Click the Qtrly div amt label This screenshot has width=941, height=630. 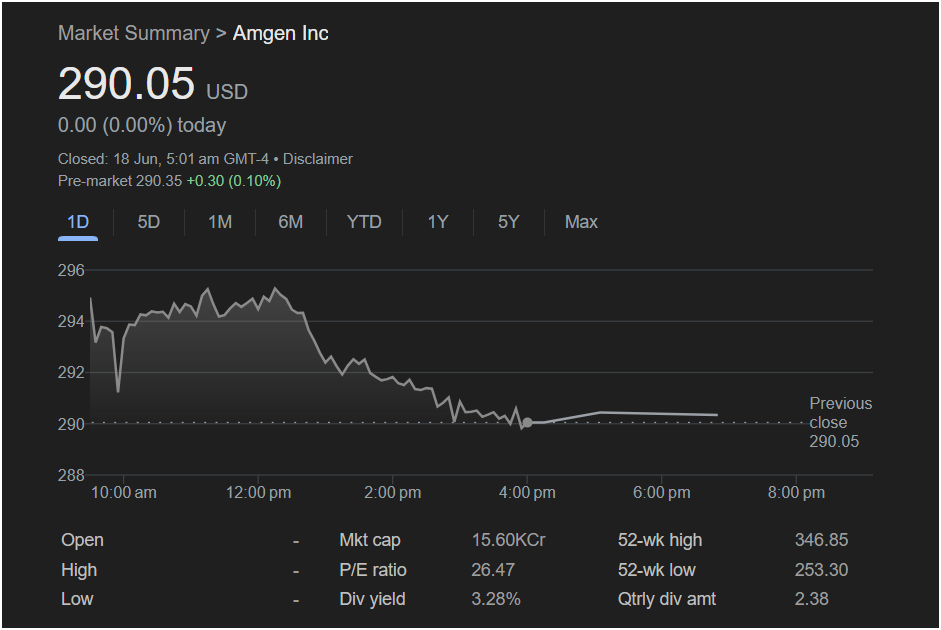(667, 599)
